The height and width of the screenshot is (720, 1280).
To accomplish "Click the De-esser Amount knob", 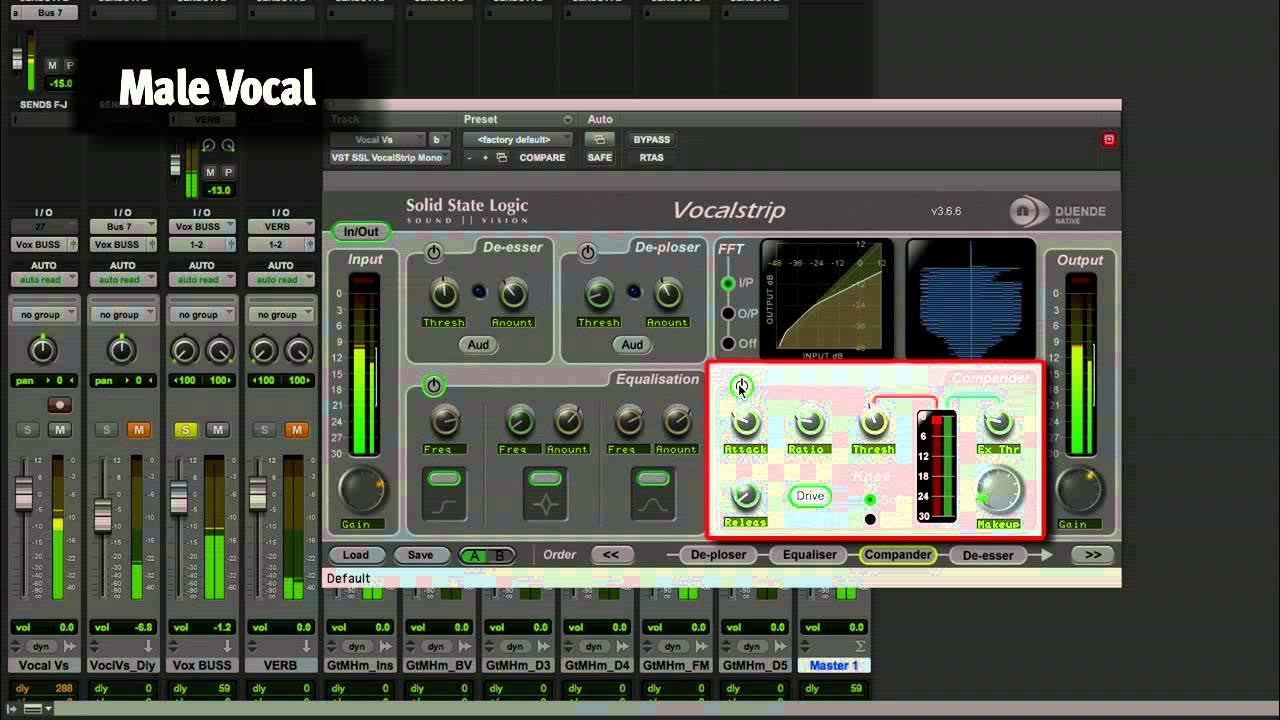I will click(x=513, y=294).
